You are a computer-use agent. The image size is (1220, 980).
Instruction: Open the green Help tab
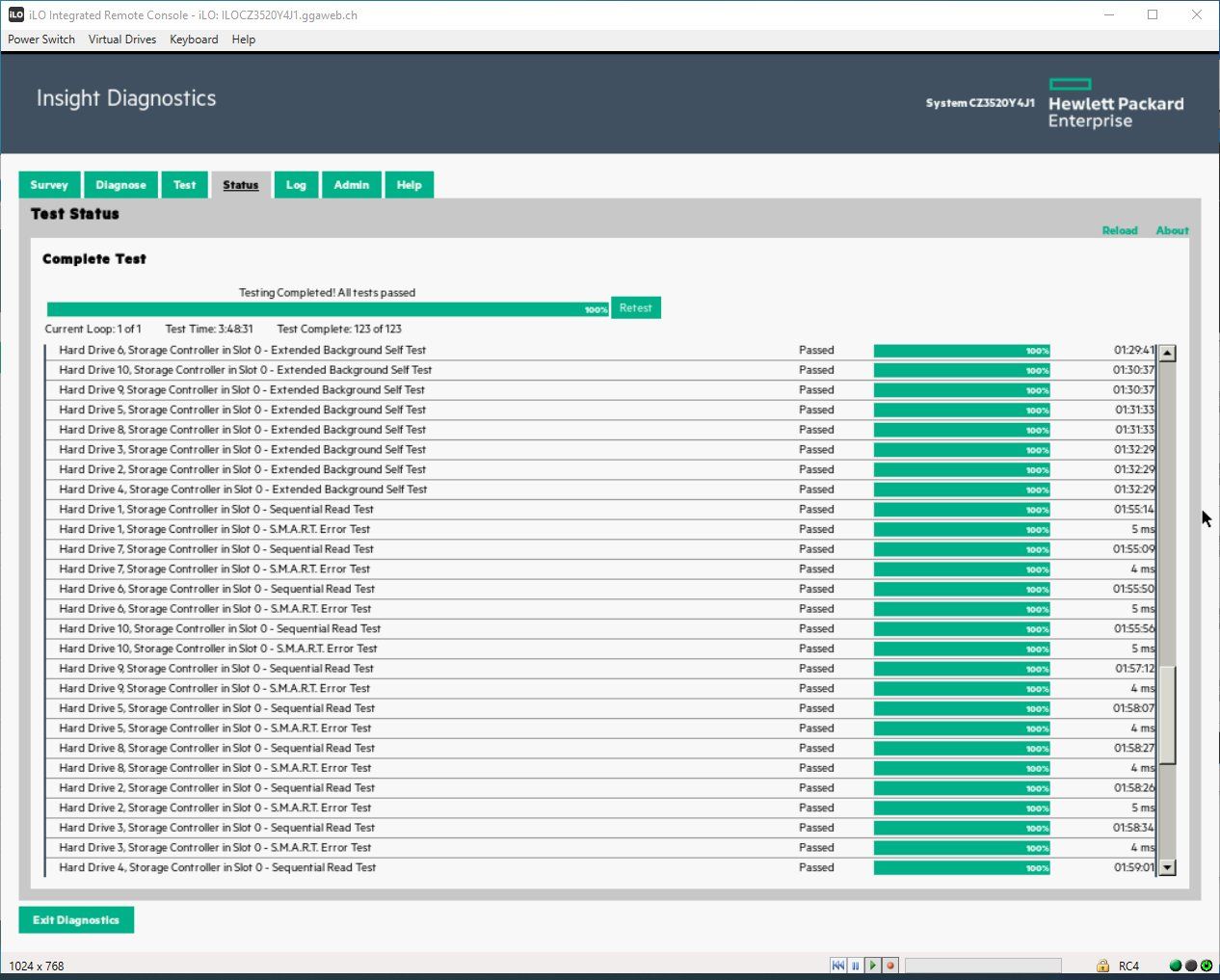(x=410, y=185)
